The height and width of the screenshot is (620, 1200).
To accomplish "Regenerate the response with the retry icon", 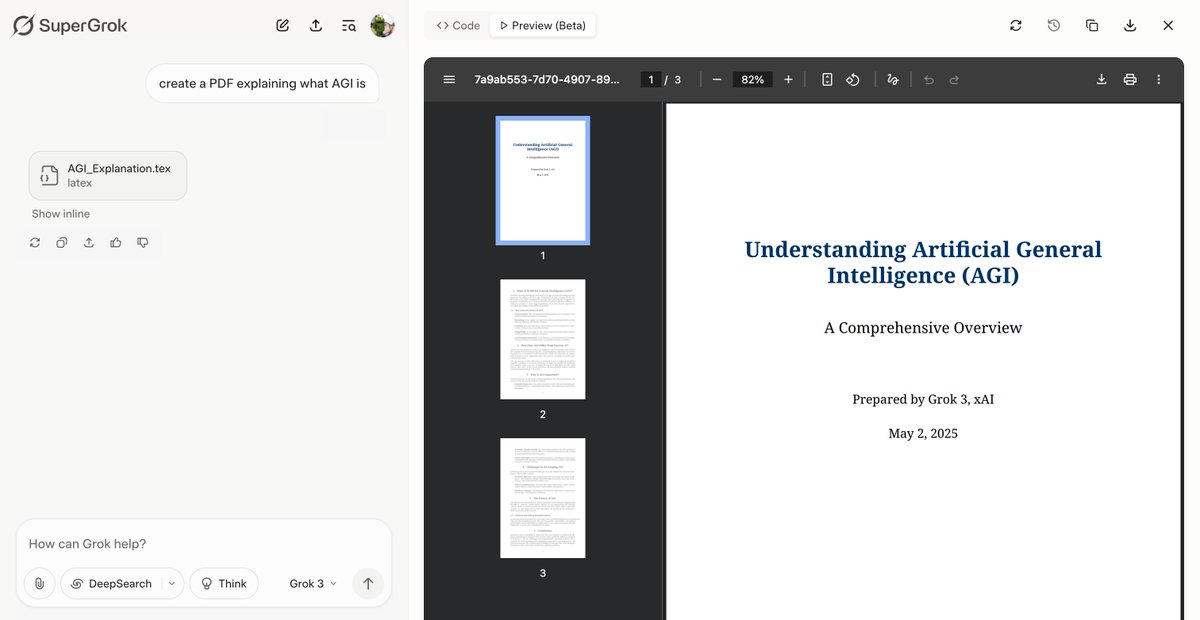I will 35,242.
